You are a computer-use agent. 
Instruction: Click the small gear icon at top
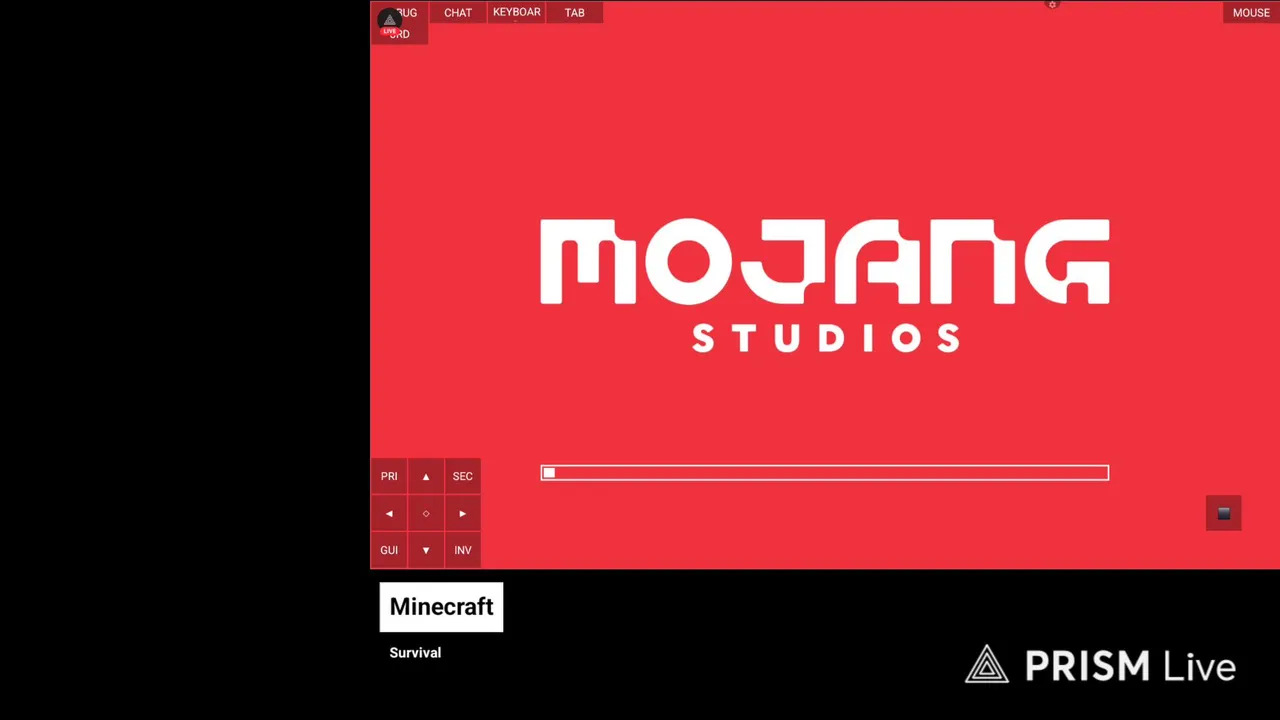click(1052, 5)
